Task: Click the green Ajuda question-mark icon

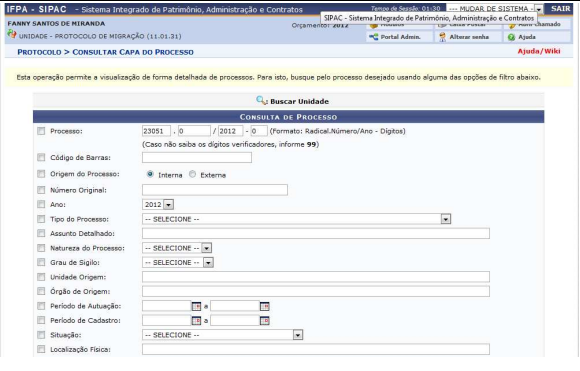Action: pyautogui.click(x=511, y=37)
